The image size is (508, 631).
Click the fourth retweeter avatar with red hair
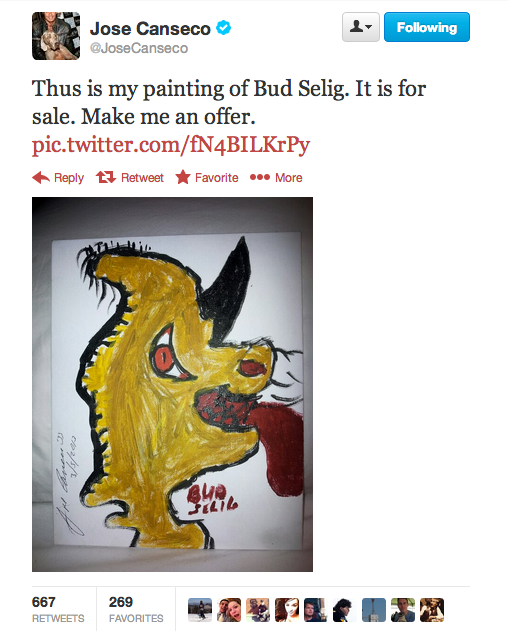point(287,610)
